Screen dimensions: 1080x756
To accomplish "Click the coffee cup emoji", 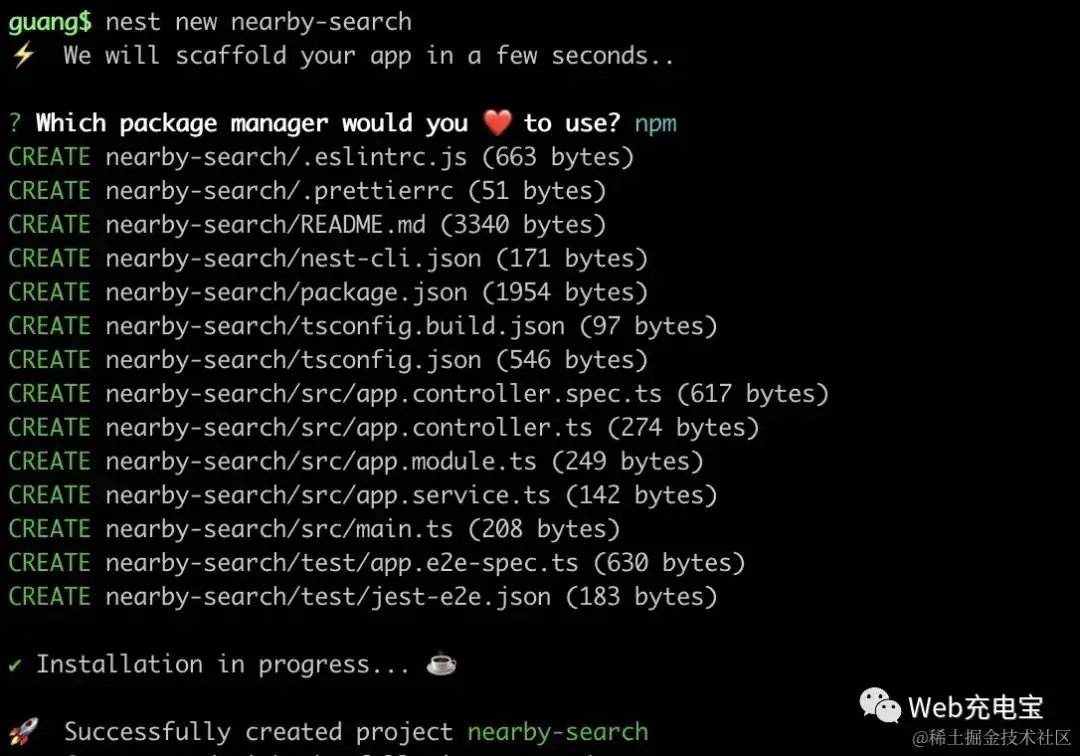I will (x=442, y=664).
